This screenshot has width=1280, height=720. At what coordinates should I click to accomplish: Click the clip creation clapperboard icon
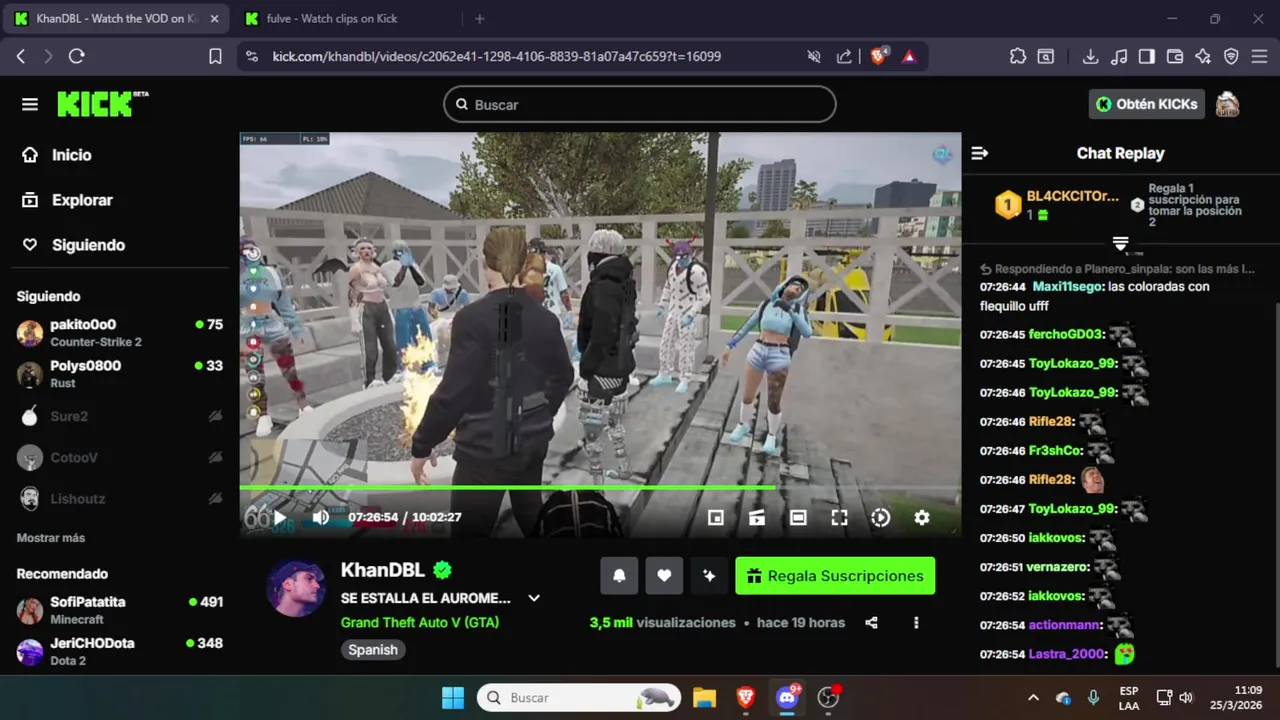click(x=757, y=517)
